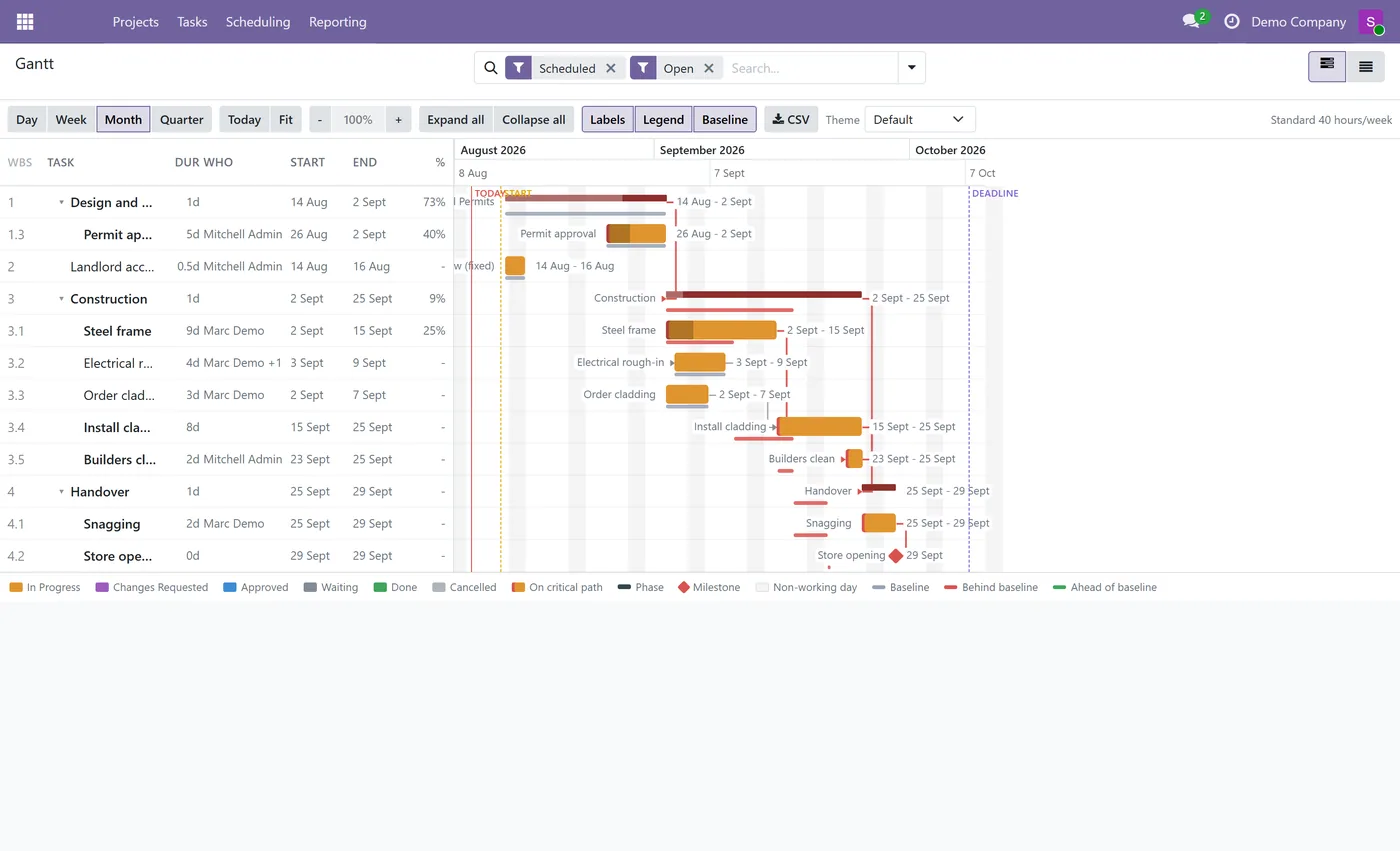The height and width of the screenshot is (851, 1400).
Task: Collapse the Design and... phase row
Action: 61,203
